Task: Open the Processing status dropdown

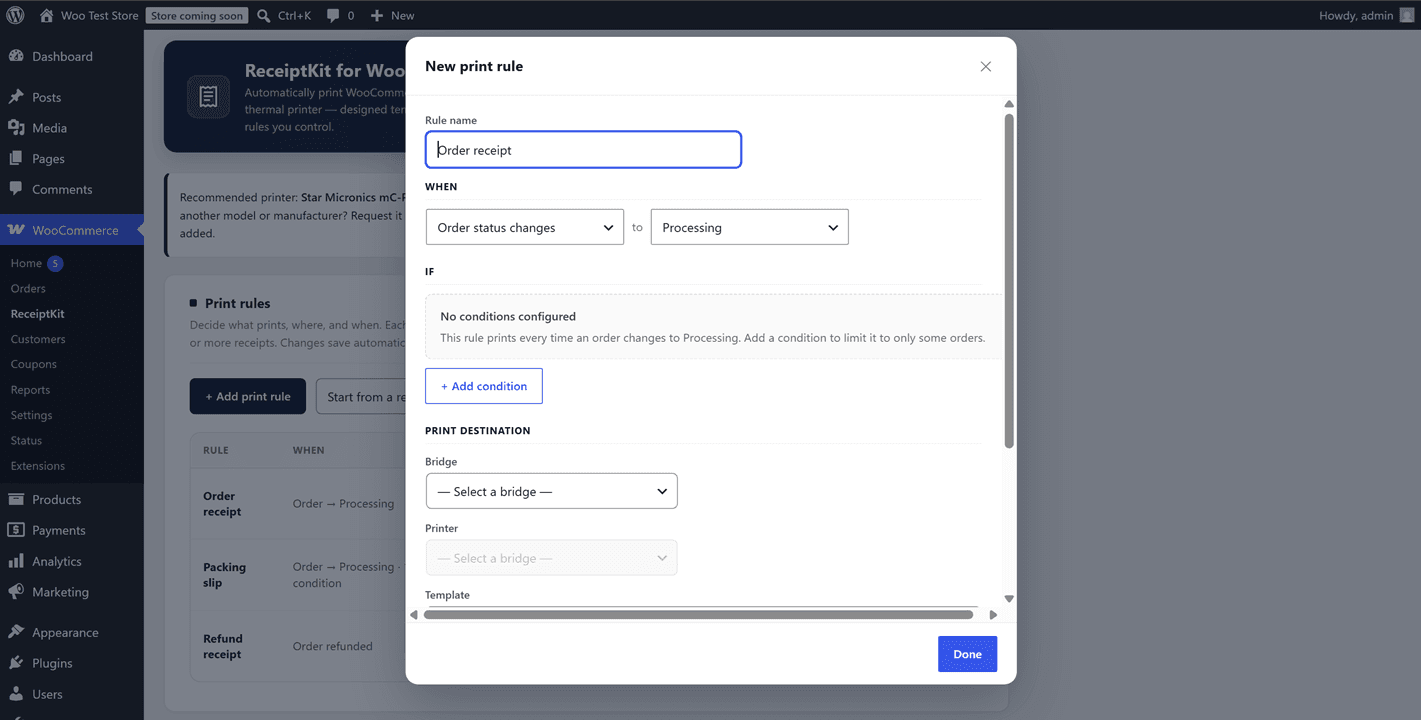Action: point(749,227)
